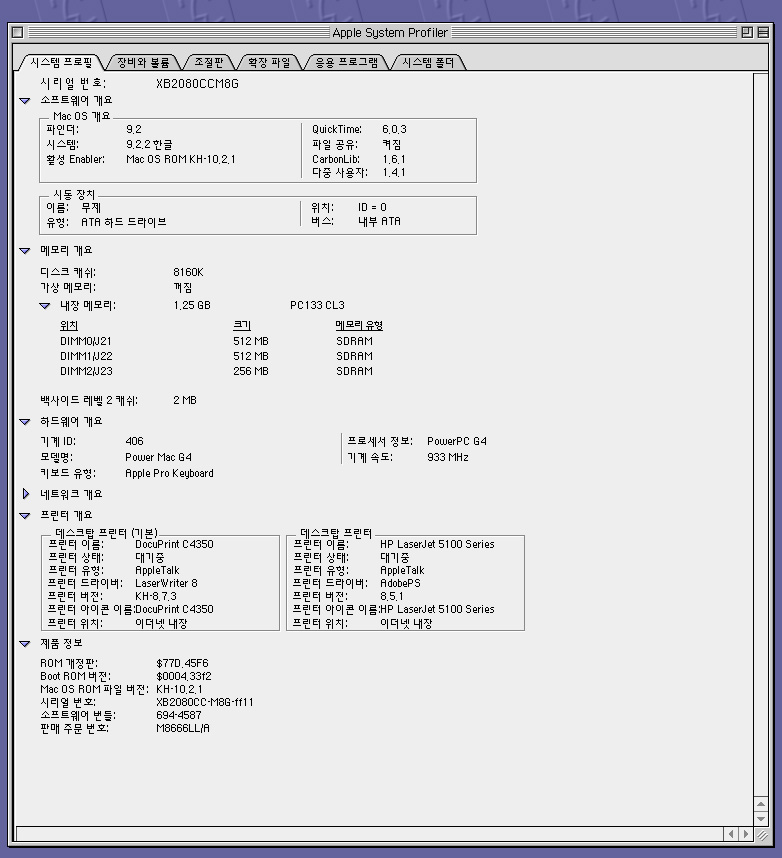Select the 확장 파일 tab

268,62
